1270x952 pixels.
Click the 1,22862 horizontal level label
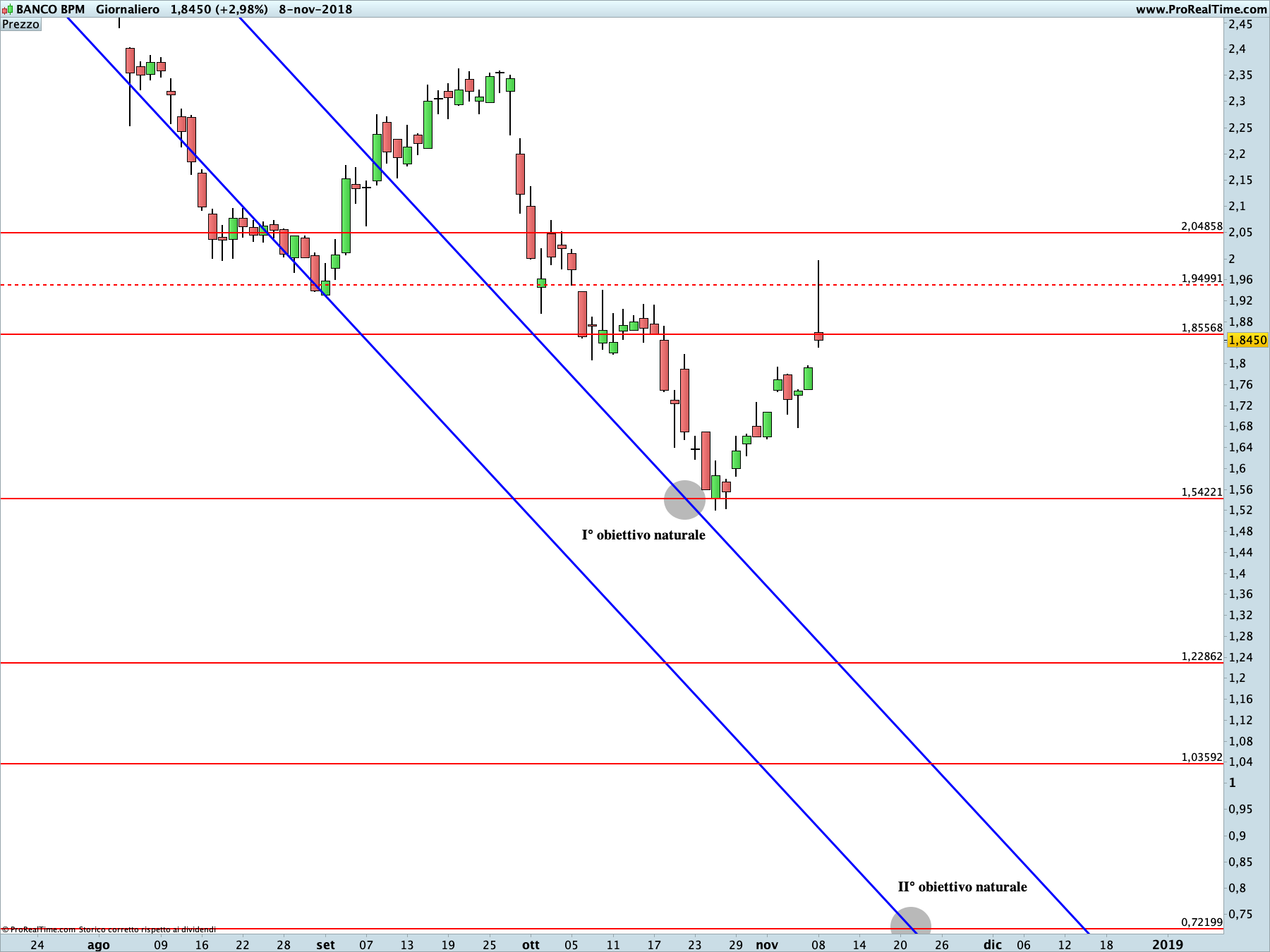[x=1202, y=657]
